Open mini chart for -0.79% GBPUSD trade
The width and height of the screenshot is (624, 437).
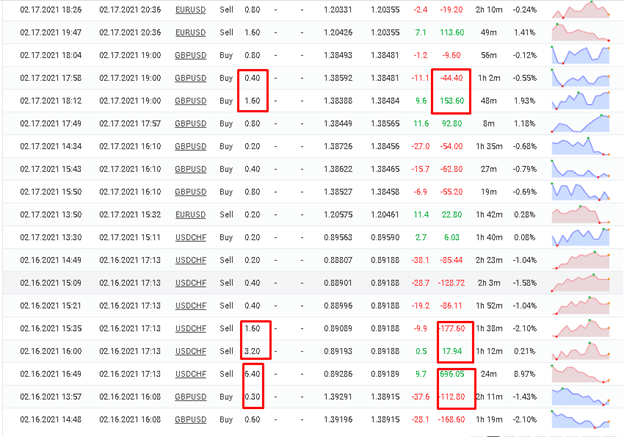click(581, 169)
